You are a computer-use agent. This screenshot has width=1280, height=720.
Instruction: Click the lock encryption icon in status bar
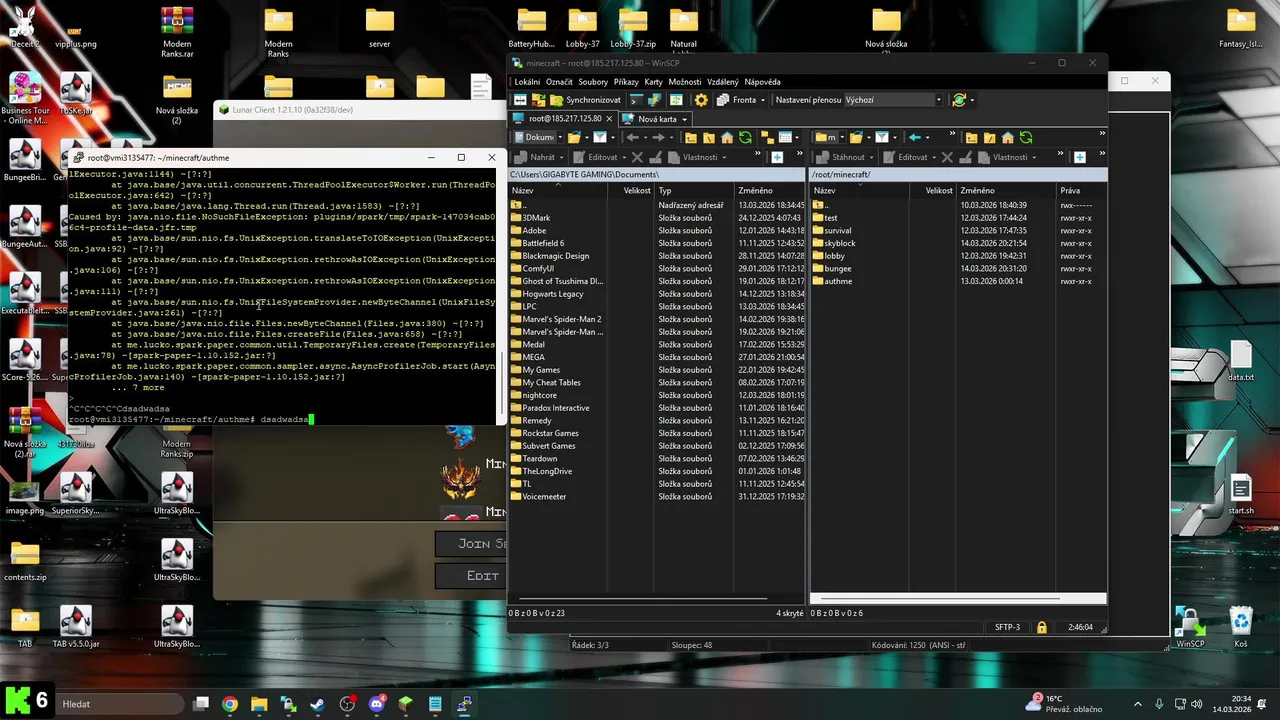coord(1042,627)
